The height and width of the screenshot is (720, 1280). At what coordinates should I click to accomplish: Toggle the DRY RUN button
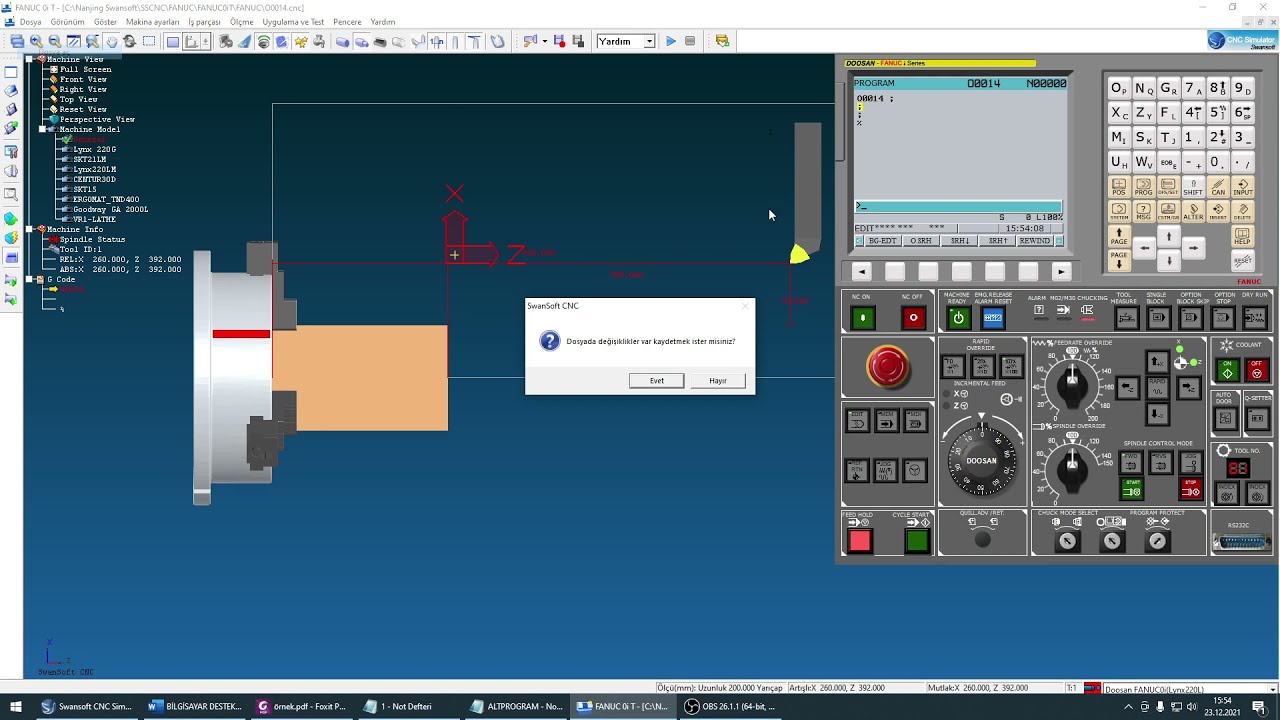point(1254,318)
